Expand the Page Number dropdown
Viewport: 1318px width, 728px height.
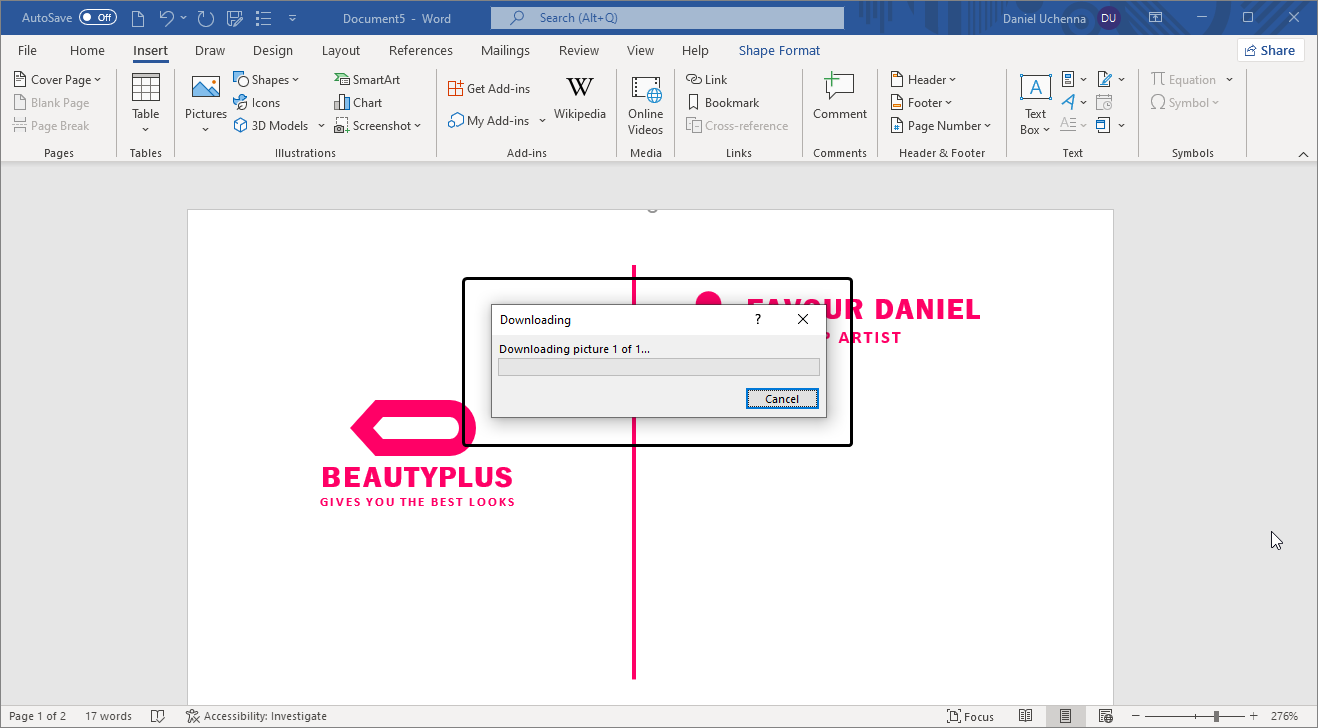coord(941,126)
